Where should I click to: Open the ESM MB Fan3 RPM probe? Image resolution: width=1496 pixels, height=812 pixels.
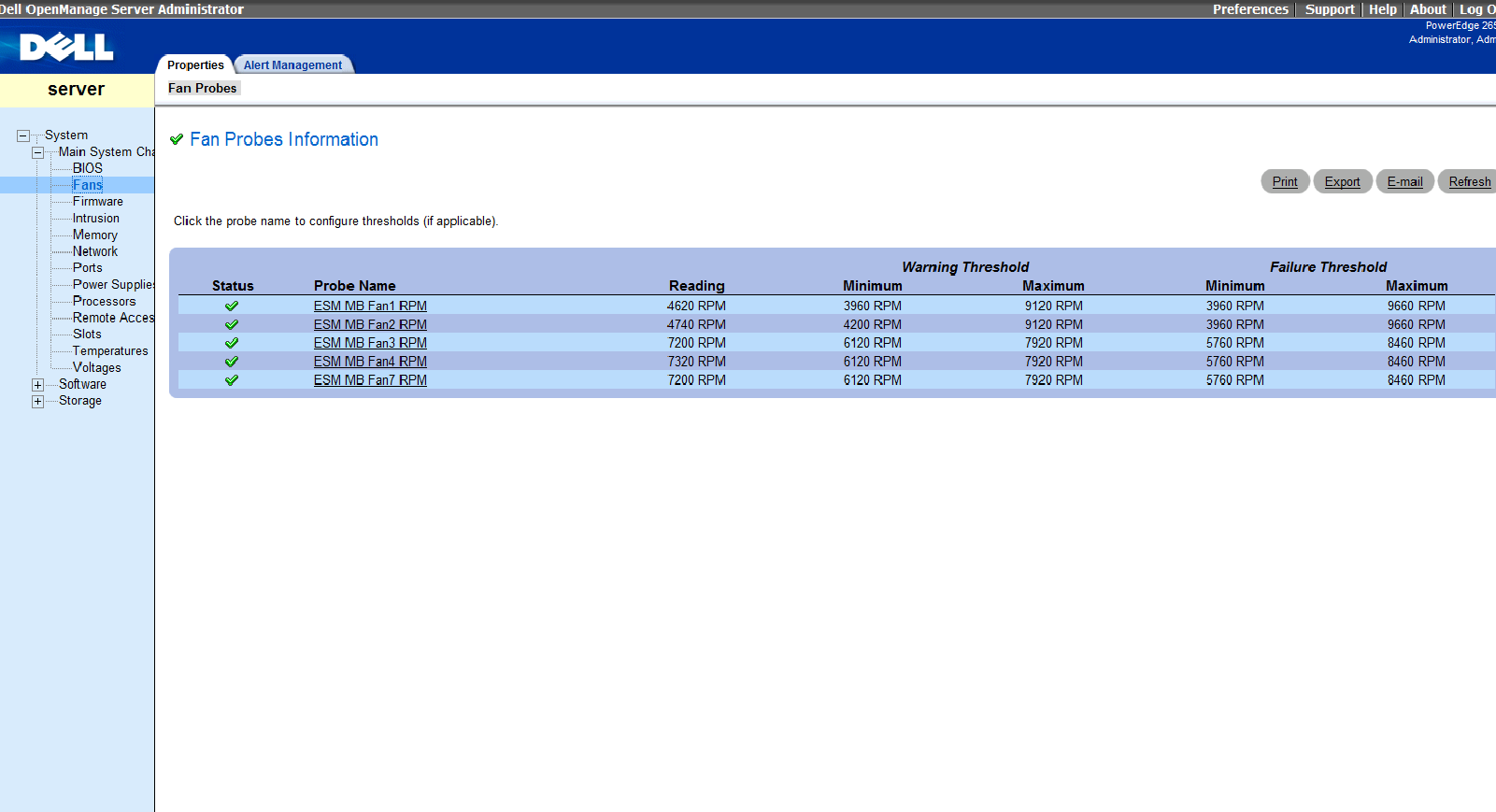pos(370,343)
